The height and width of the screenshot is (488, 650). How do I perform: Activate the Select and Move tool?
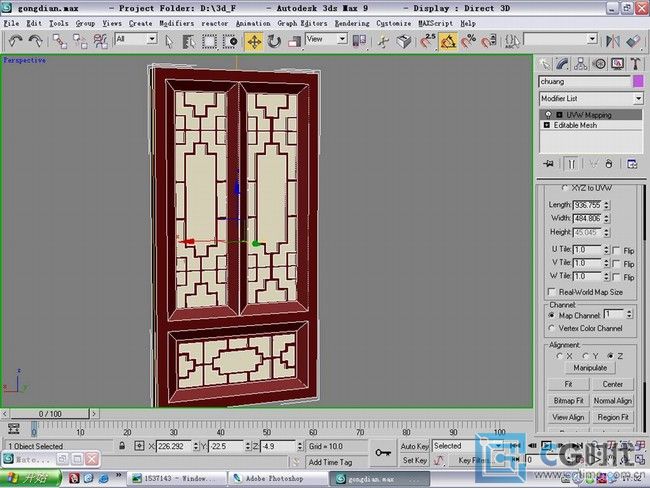[254, 41]
